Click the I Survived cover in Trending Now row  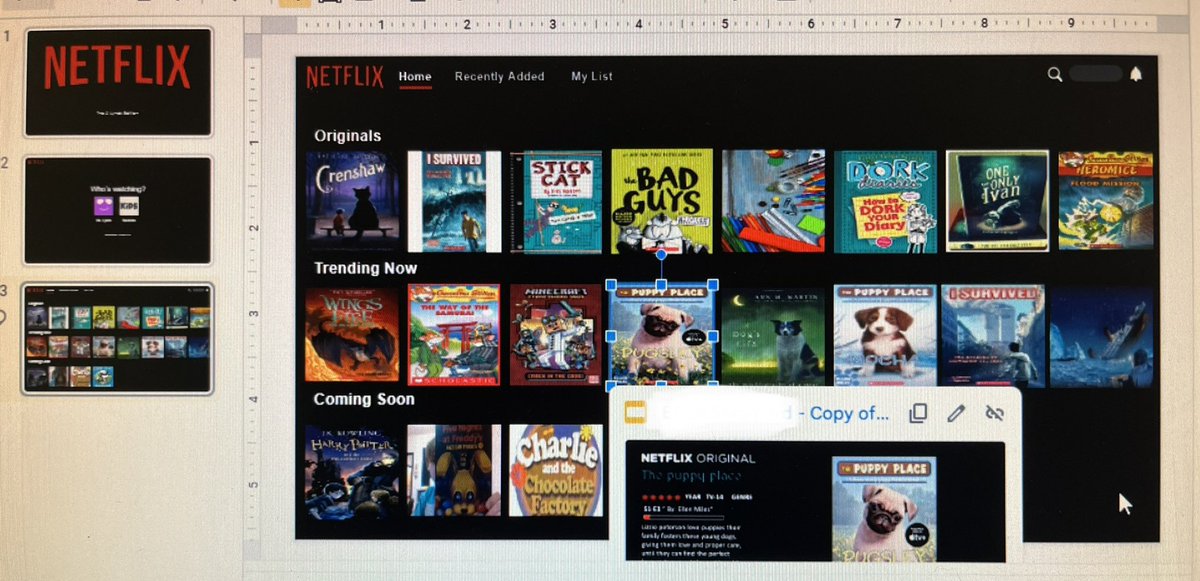[x=993, y=336]
